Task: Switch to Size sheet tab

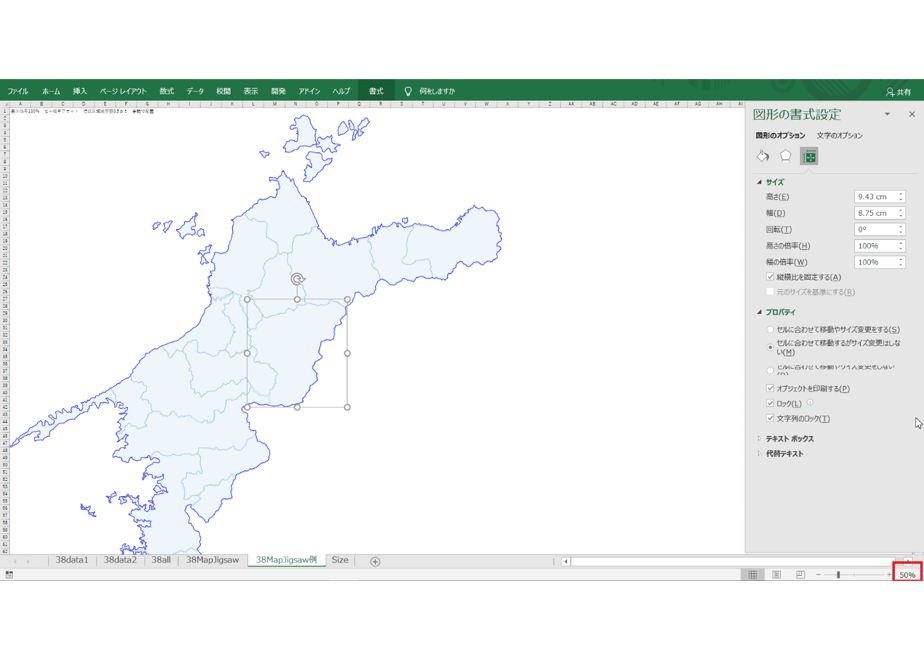Action: [x=339, y=560]
